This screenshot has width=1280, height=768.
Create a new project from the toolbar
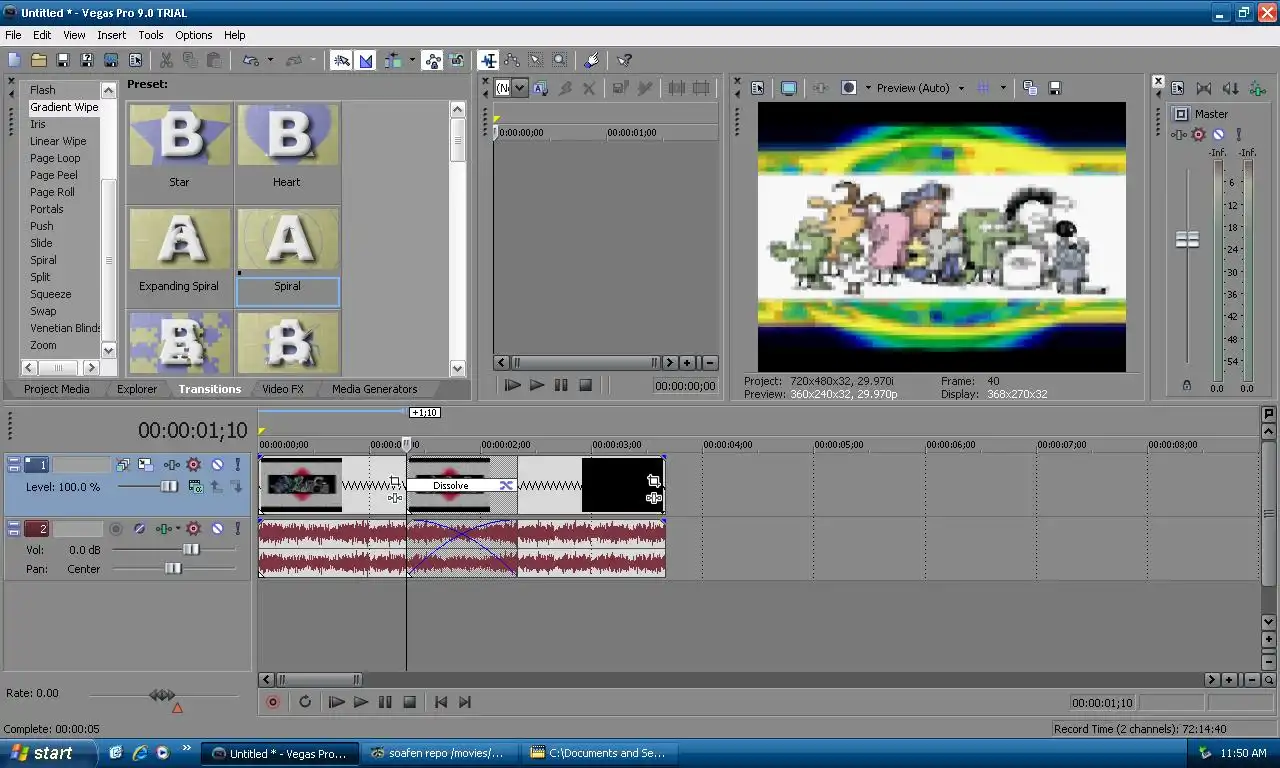coord(14,61)
